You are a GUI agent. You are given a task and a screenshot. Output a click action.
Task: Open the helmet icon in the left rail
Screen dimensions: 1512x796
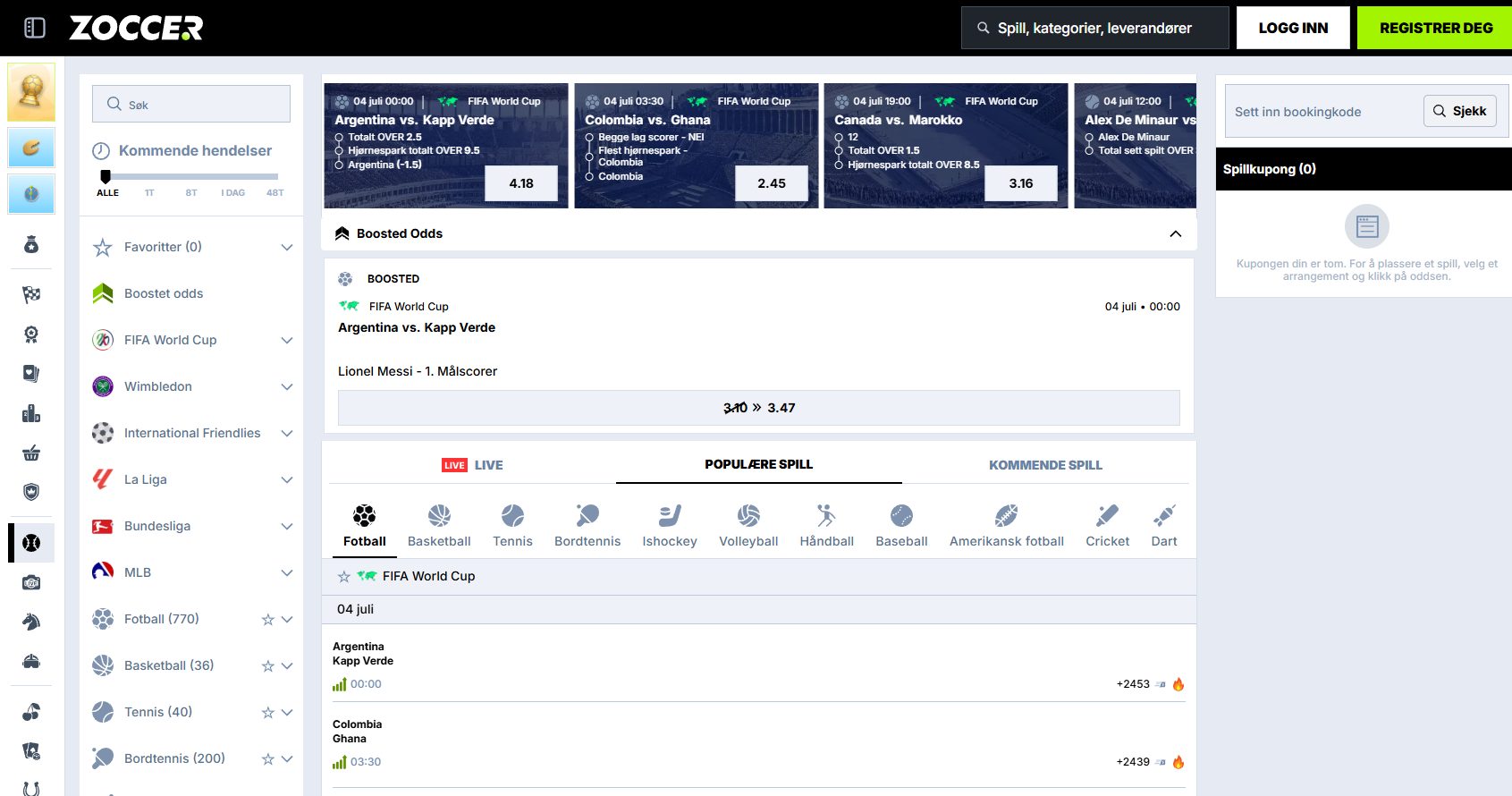[31, 661]
